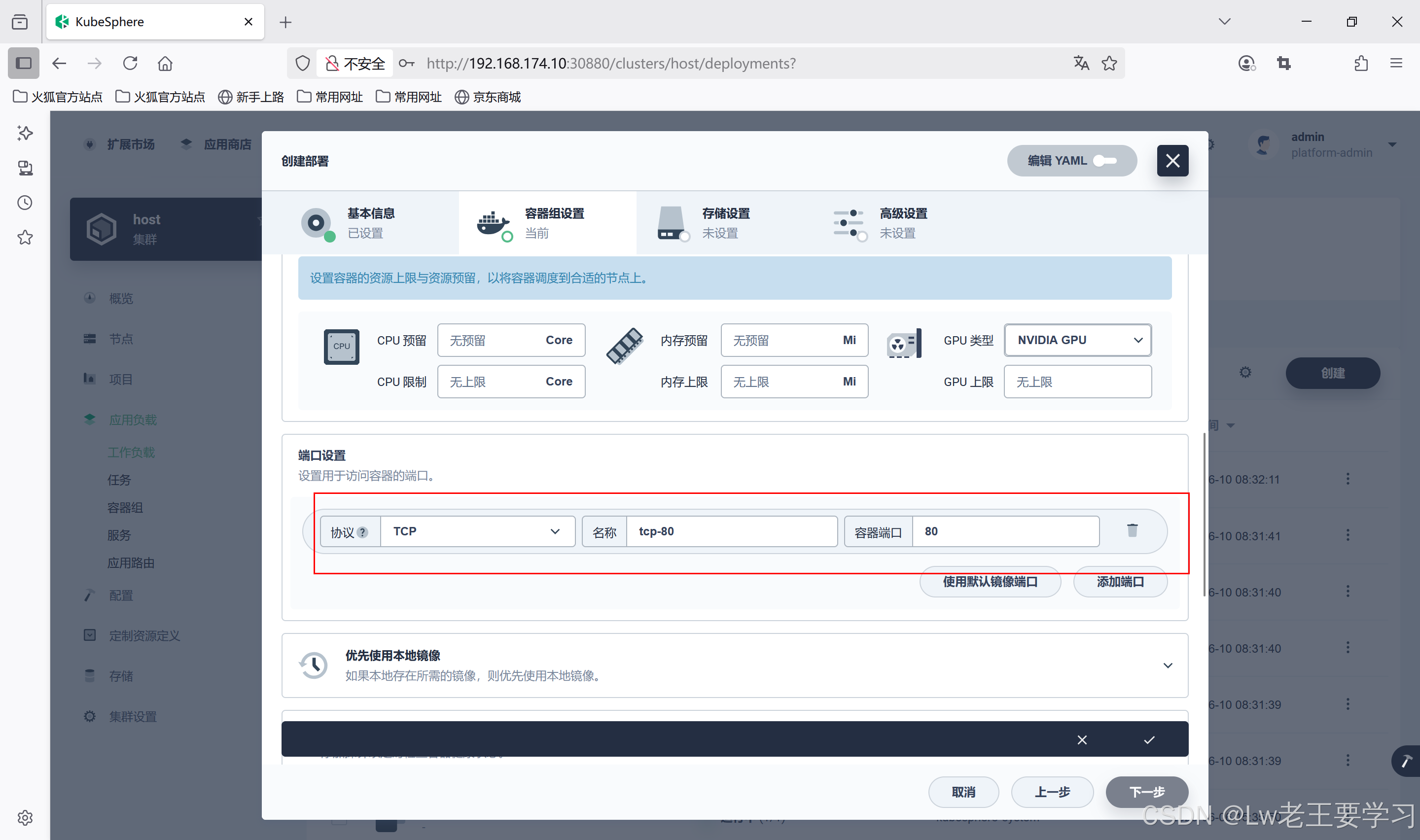Click the GPU card icon

pos(904,344)
